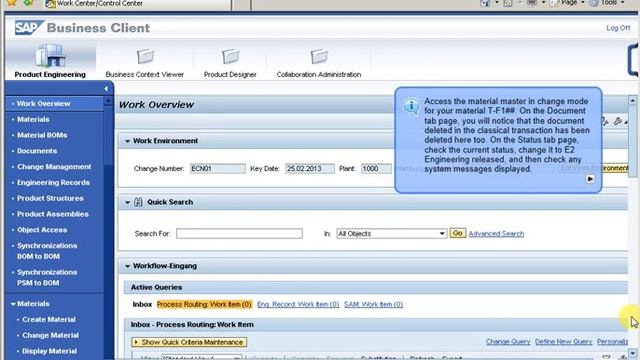Open Materials in the top navigation list
The width and height of the screenshot is (640, 360).
[x=33, y=120]
